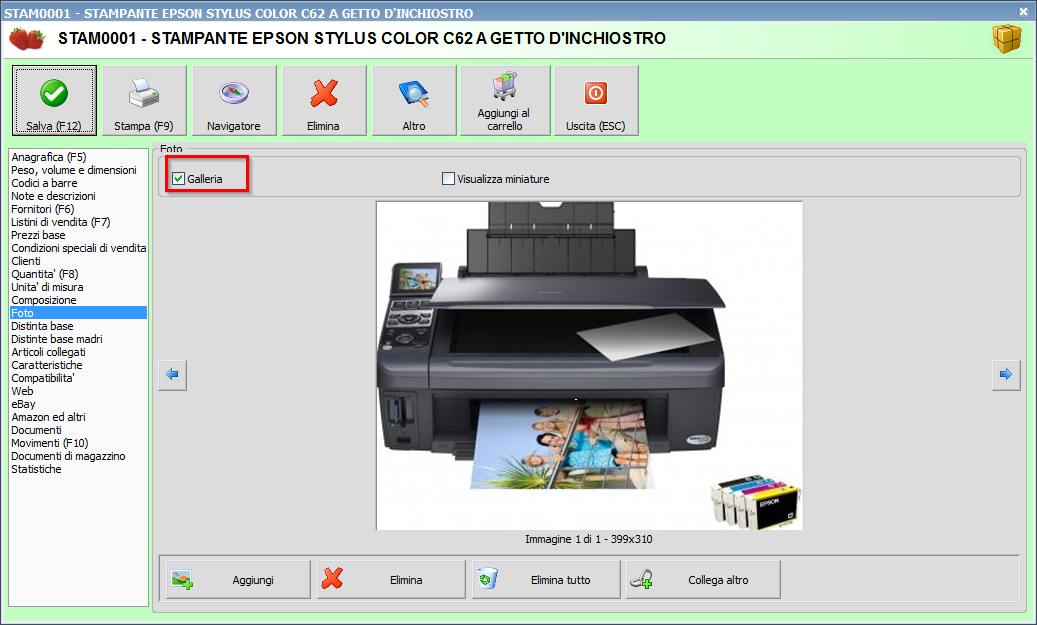Click the Epson printer product image
The height and width of the screenshot is (625, 1037).
pos(589,366)
